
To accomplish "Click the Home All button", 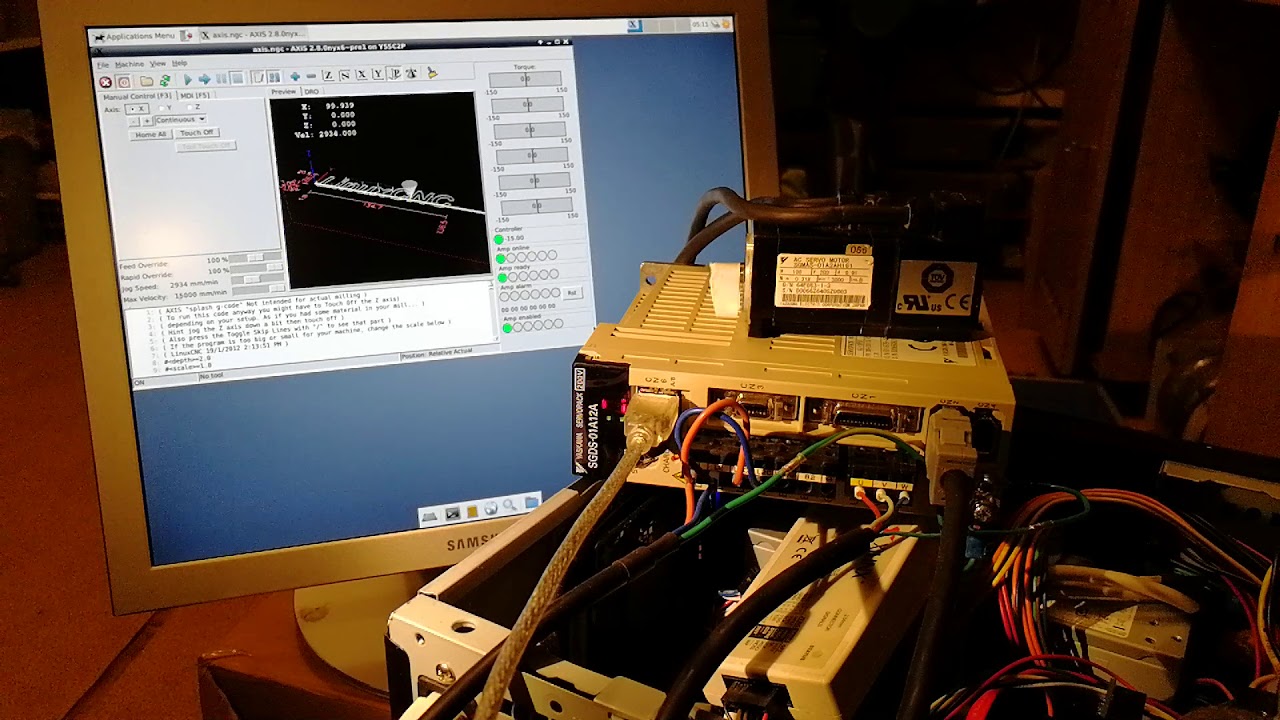I will click(x=151, y=134).
